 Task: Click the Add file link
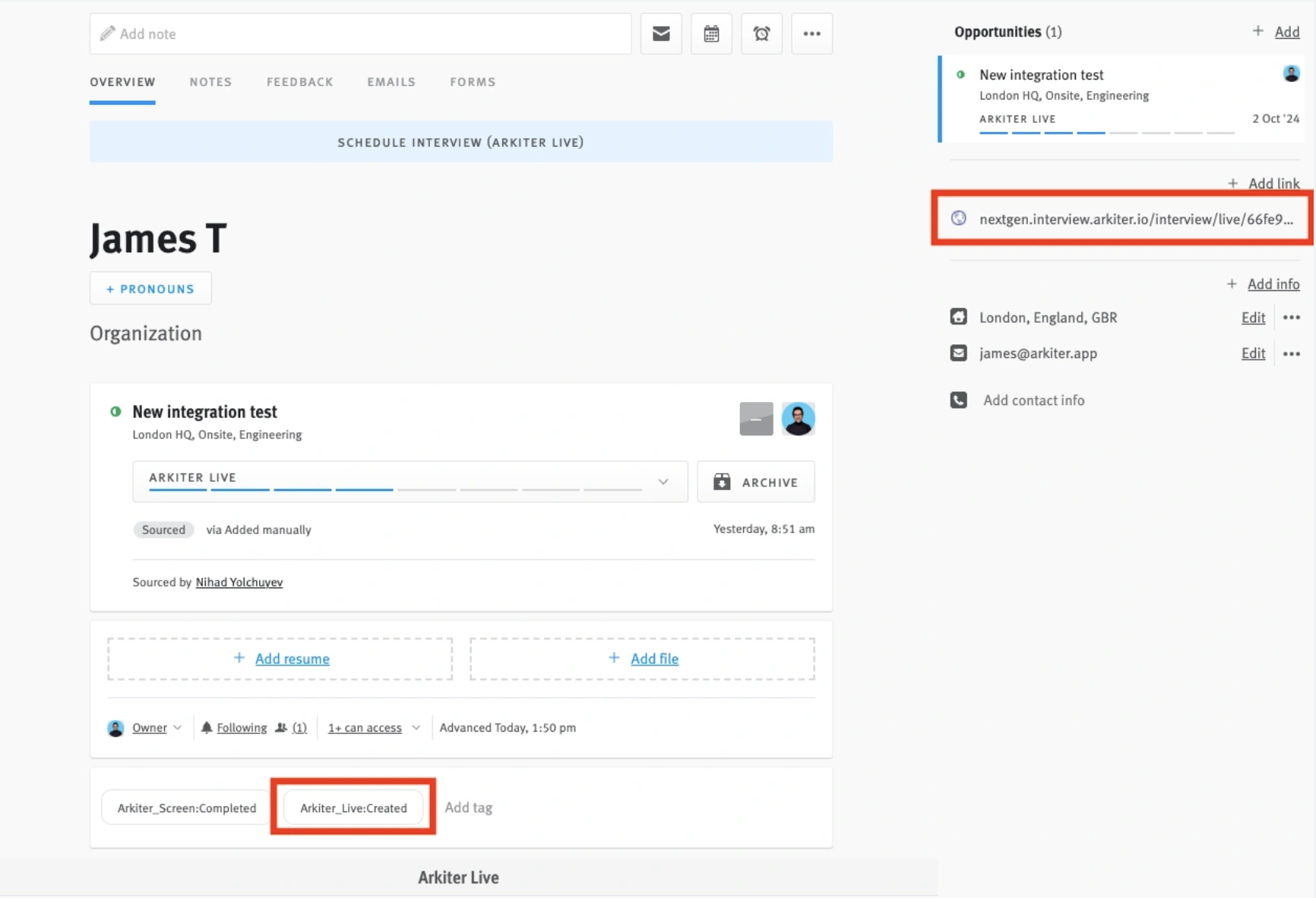click(x=654, y=659)
